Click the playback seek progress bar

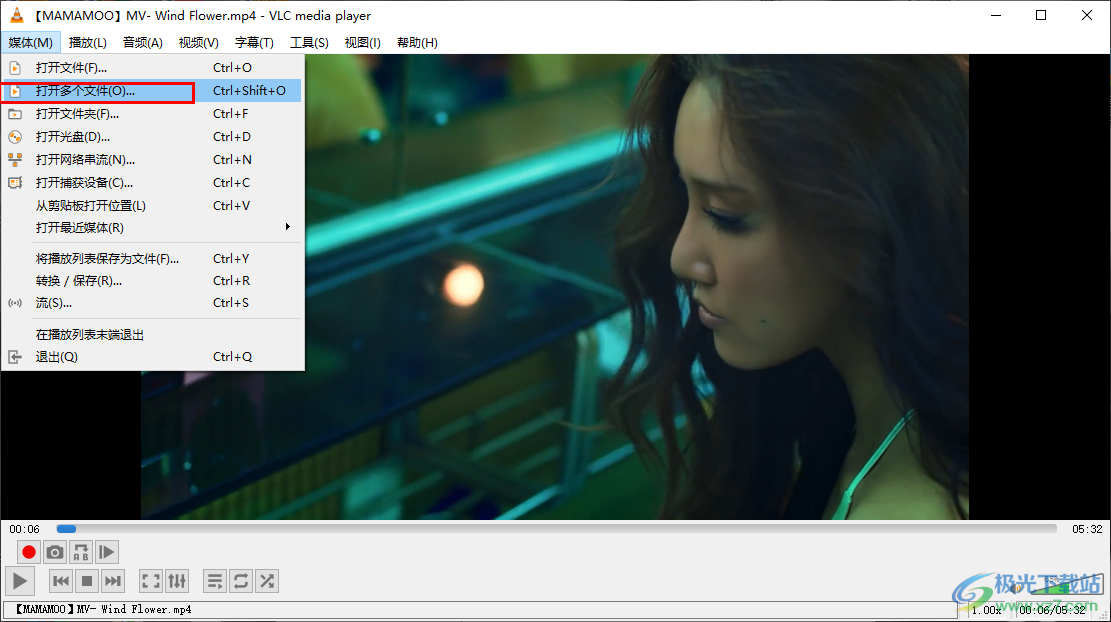tap(556, 528)
